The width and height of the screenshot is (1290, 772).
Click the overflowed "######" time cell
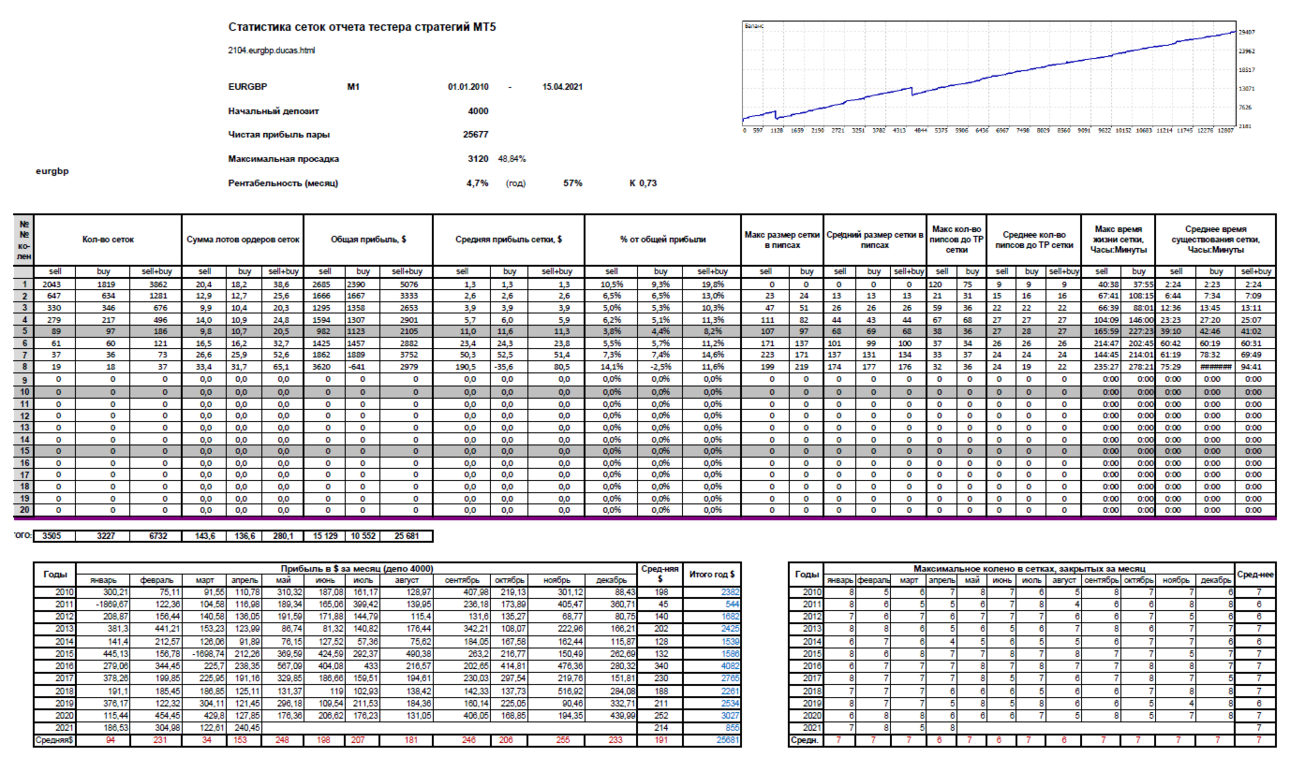[1217, 368]
